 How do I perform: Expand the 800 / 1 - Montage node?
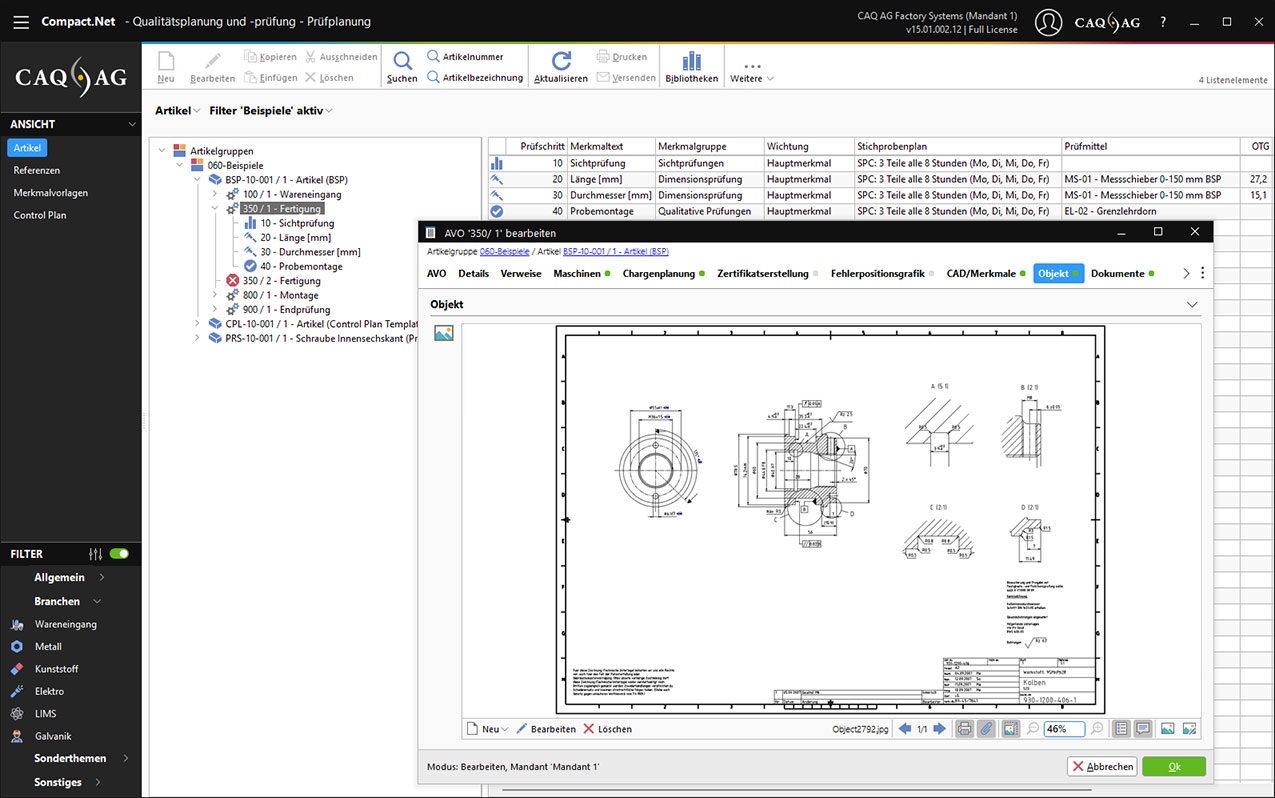coord(215,295)
